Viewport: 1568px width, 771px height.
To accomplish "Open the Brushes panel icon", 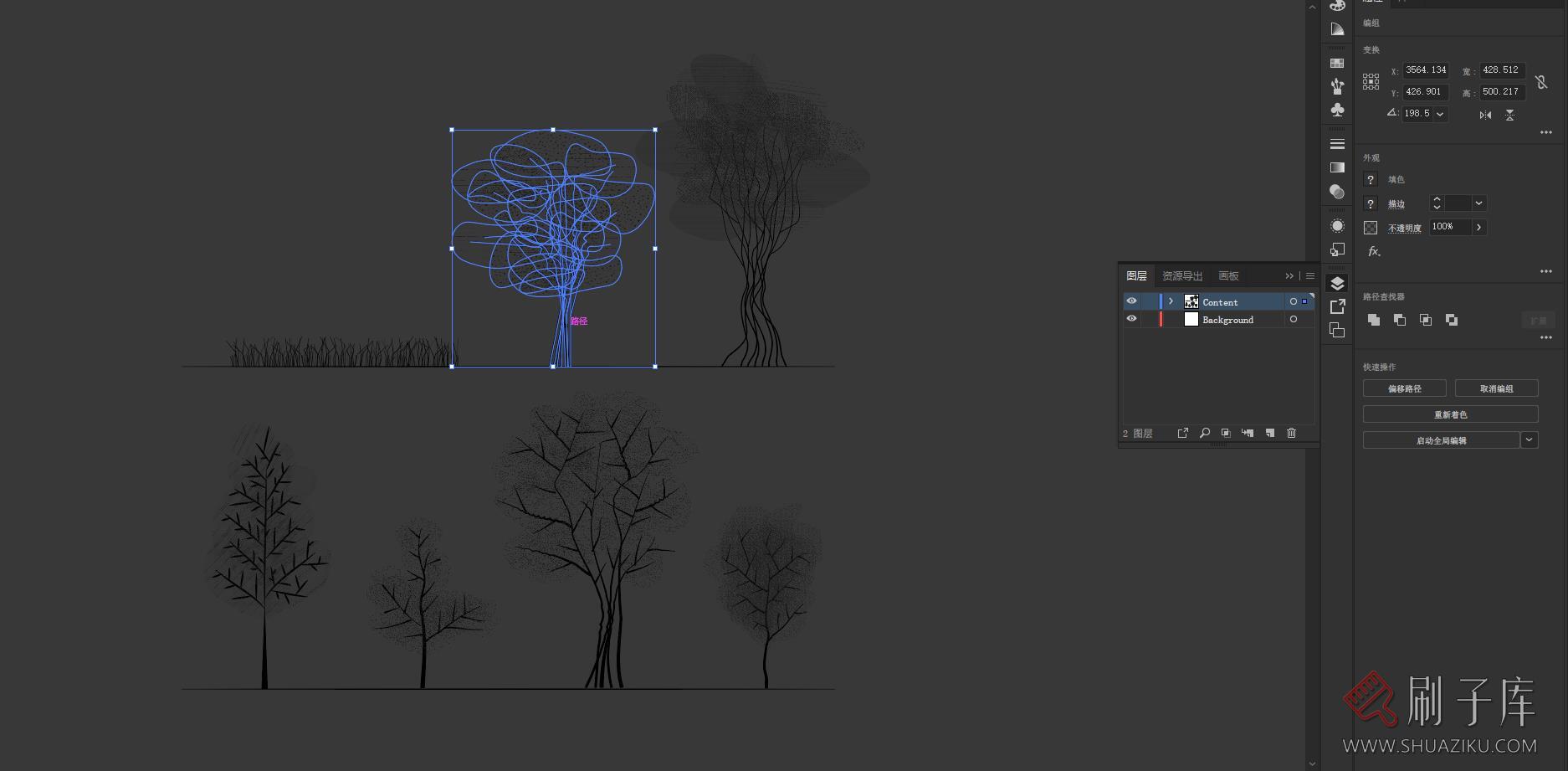I will point(1337,85).
